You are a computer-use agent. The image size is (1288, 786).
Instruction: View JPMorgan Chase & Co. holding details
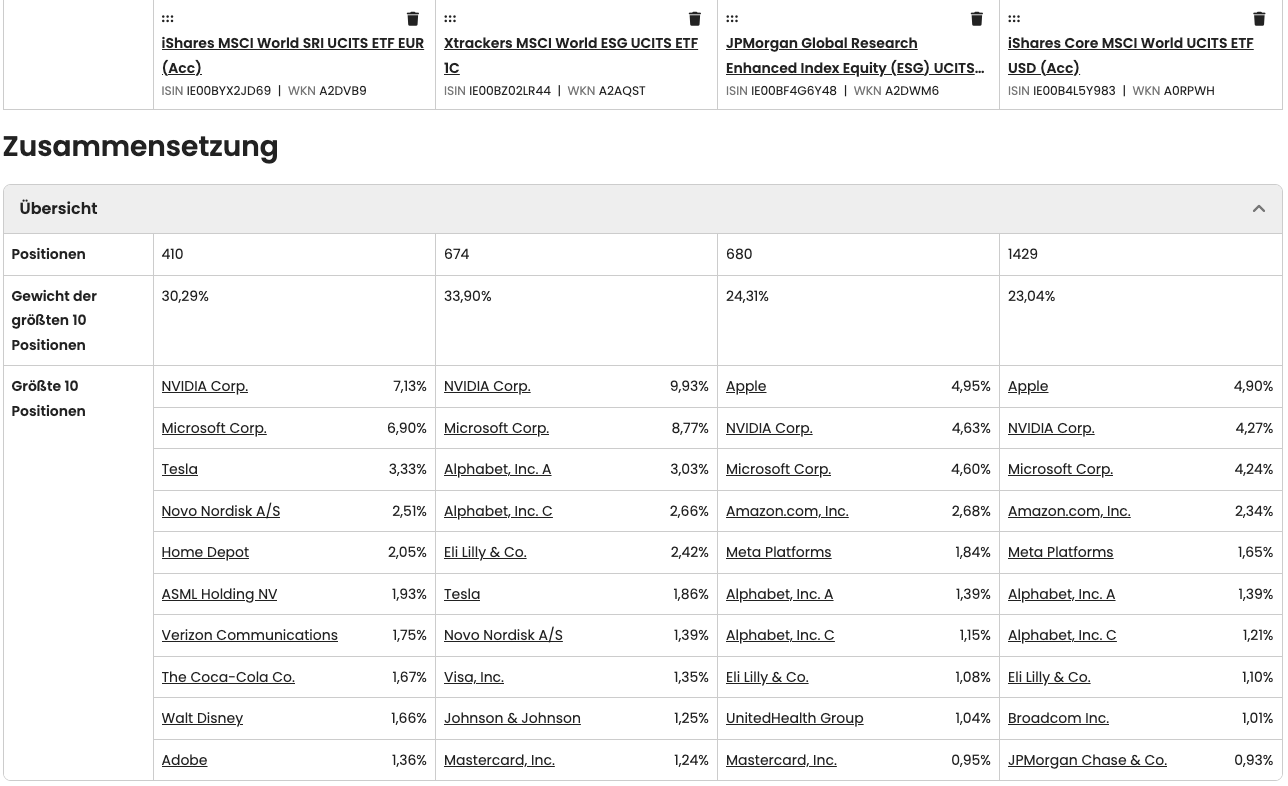(1086, 760)
